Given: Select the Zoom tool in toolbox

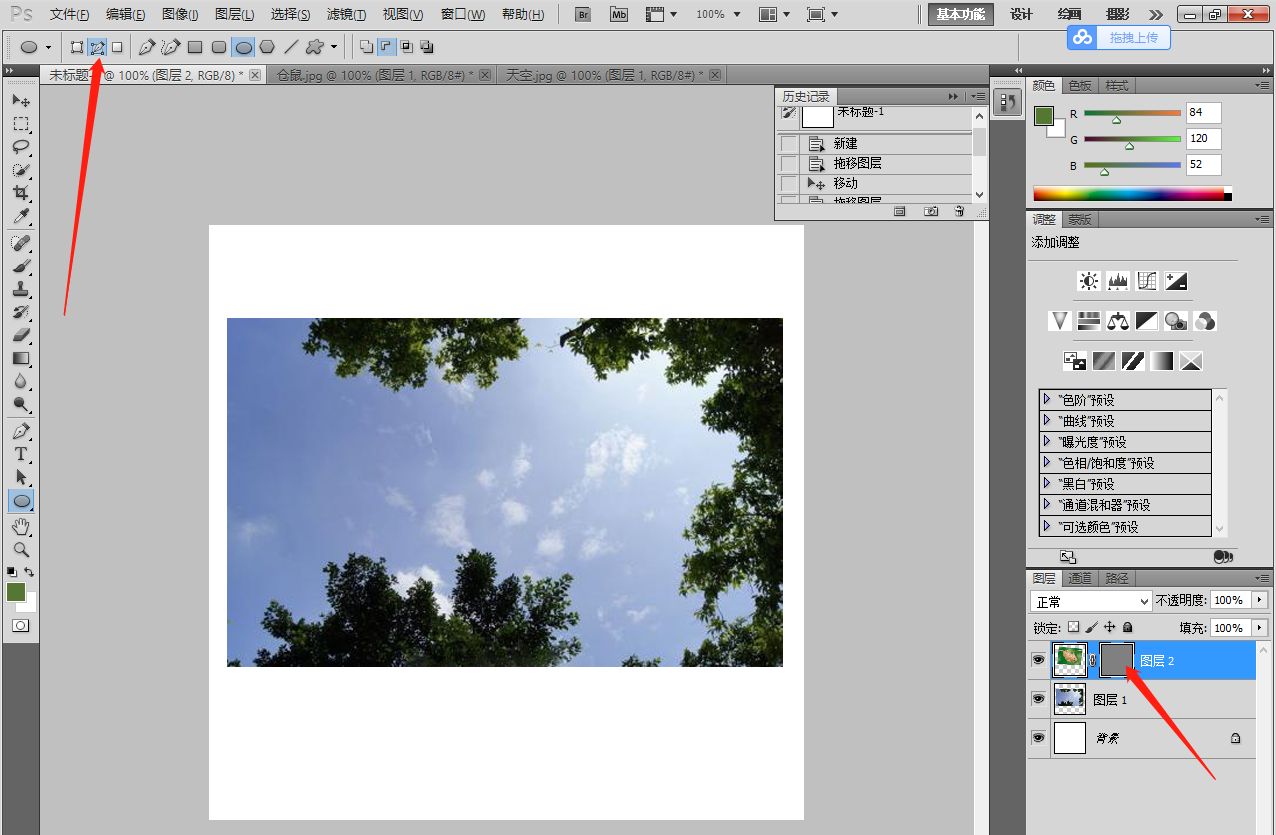Looking at the screenshot, I should click(21, 549).
